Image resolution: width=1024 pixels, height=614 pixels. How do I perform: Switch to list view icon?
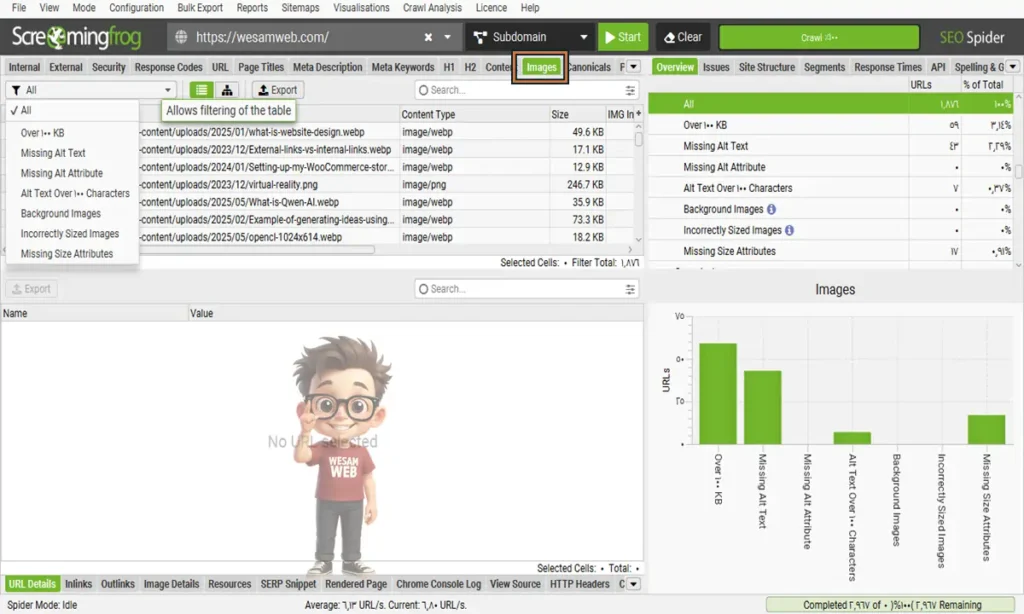[x=202, y=90]
